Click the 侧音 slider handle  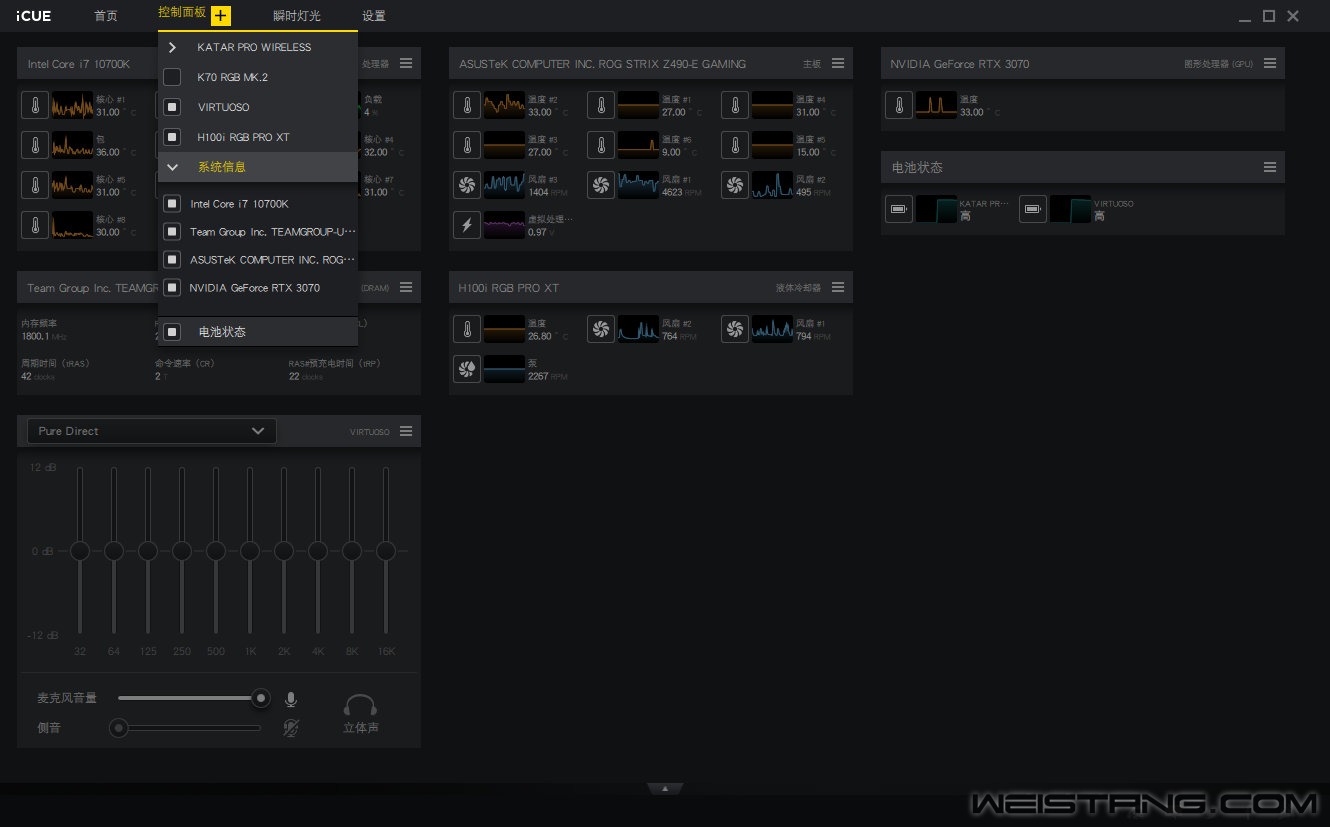[119, 728]
